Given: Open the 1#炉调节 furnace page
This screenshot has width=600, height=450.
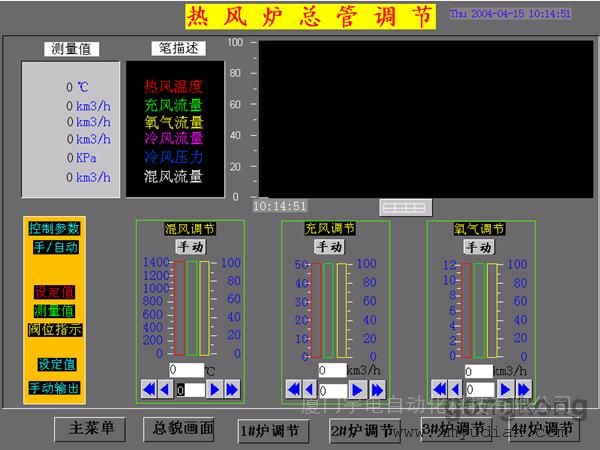Looking at the screenshot, I should 270,430.
